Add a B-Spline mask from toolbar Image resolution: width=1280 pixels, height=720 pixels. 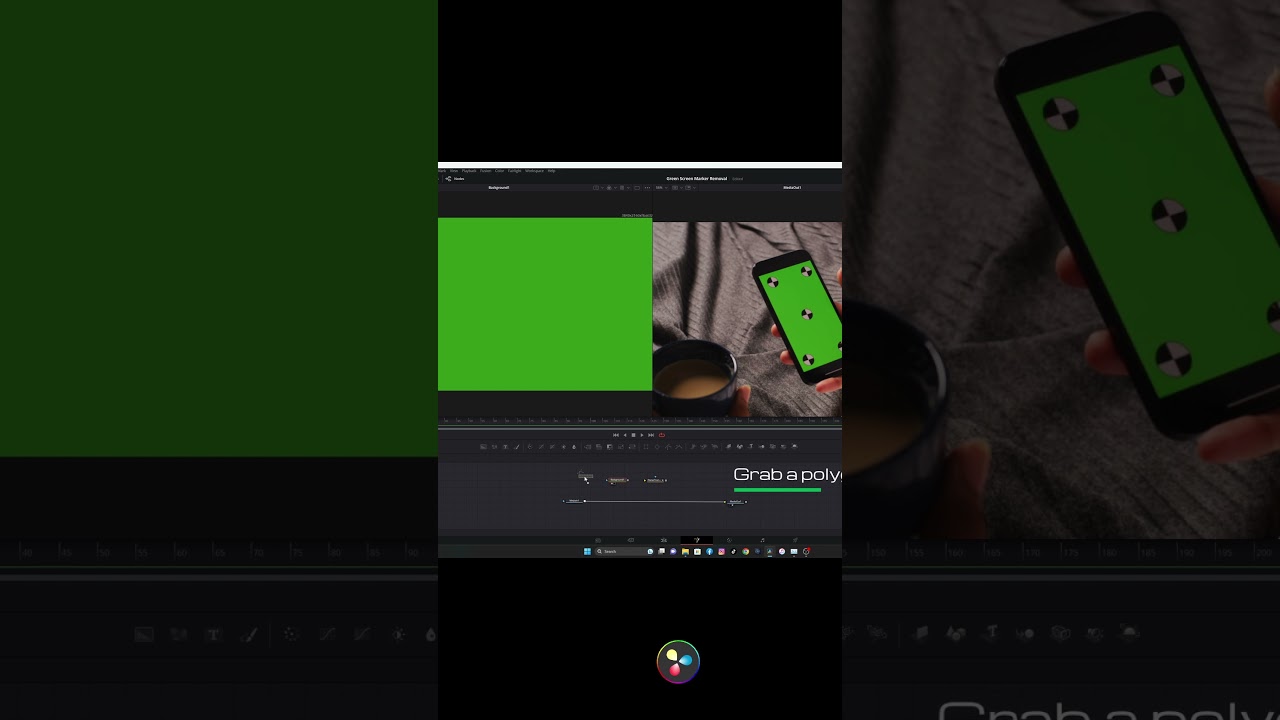tap(679, 446)
